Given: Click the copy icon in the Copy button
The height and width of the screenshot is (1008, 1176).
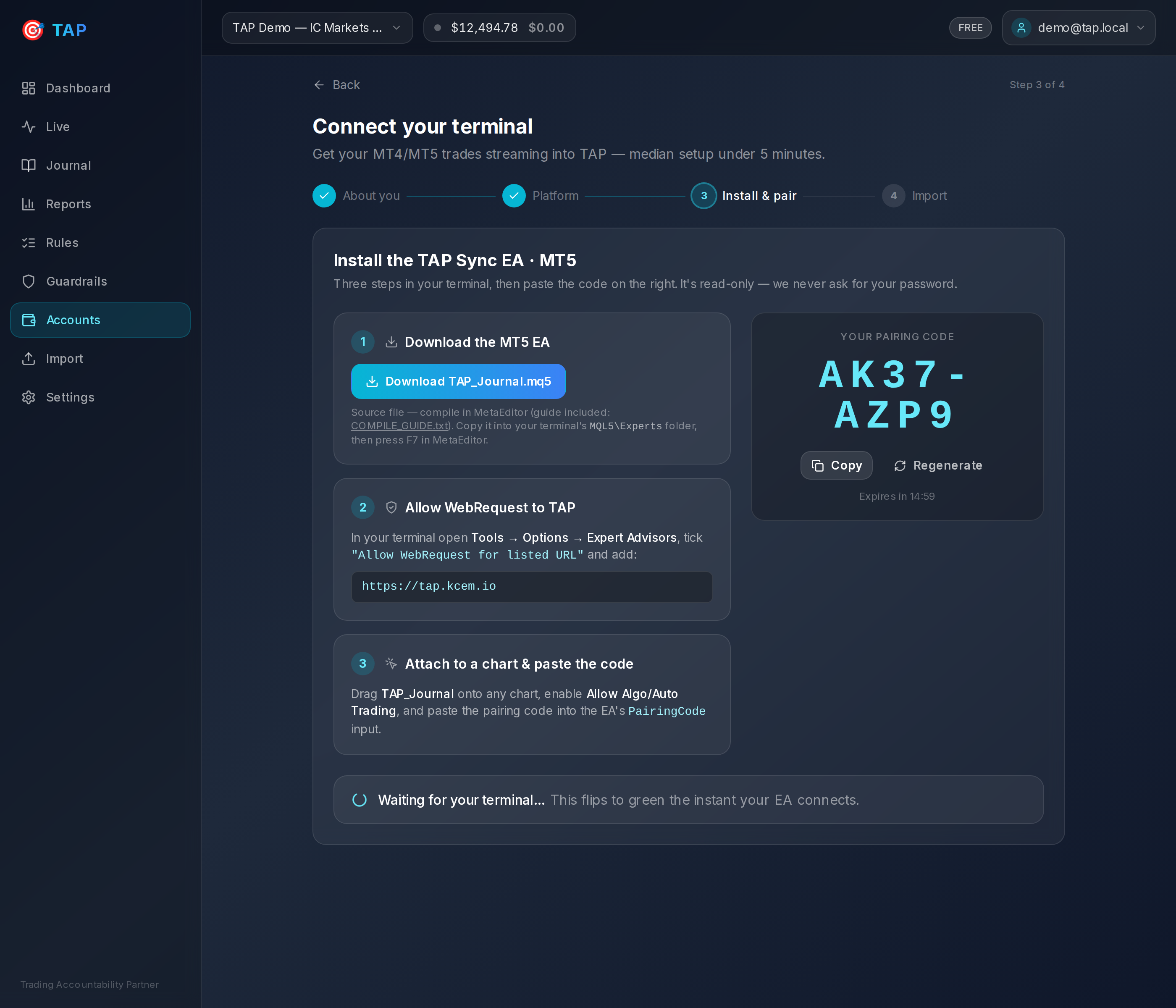Looking at the screenshot, I should (817, 465).
